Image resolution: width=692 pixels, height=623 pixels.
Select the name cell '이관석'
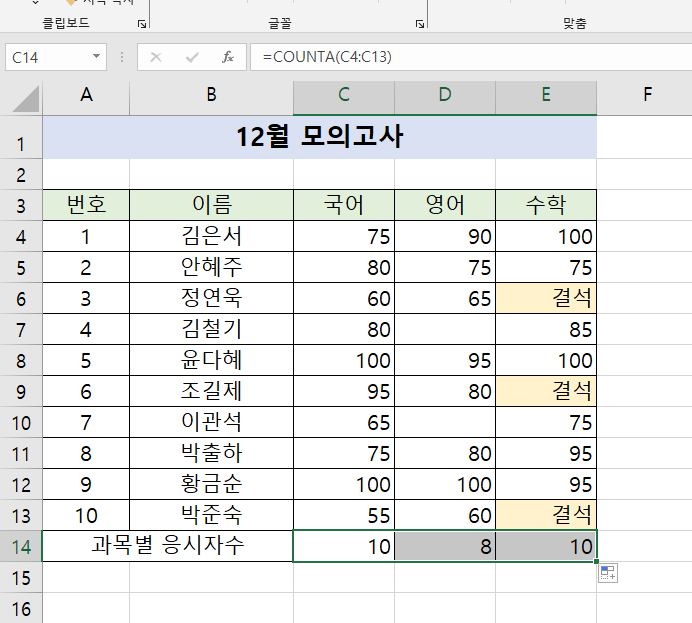211,422
